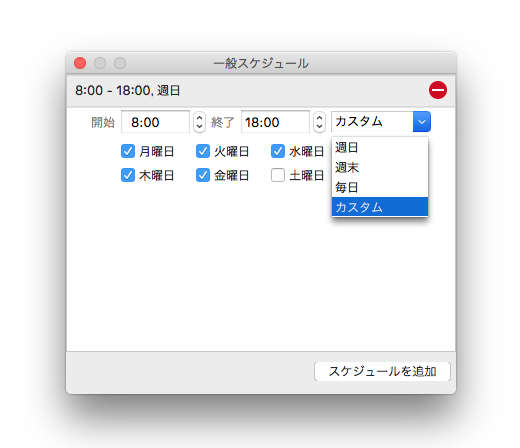Select 週日 from the dropdown list
The height and width of the screenshot is (448, 520).
pyautogui.click(x=380, y=147)
